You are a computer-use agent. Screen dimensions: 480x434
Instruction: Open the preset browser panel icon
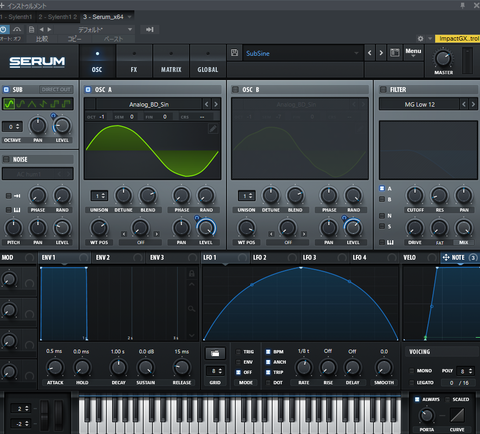coord(395,53)
